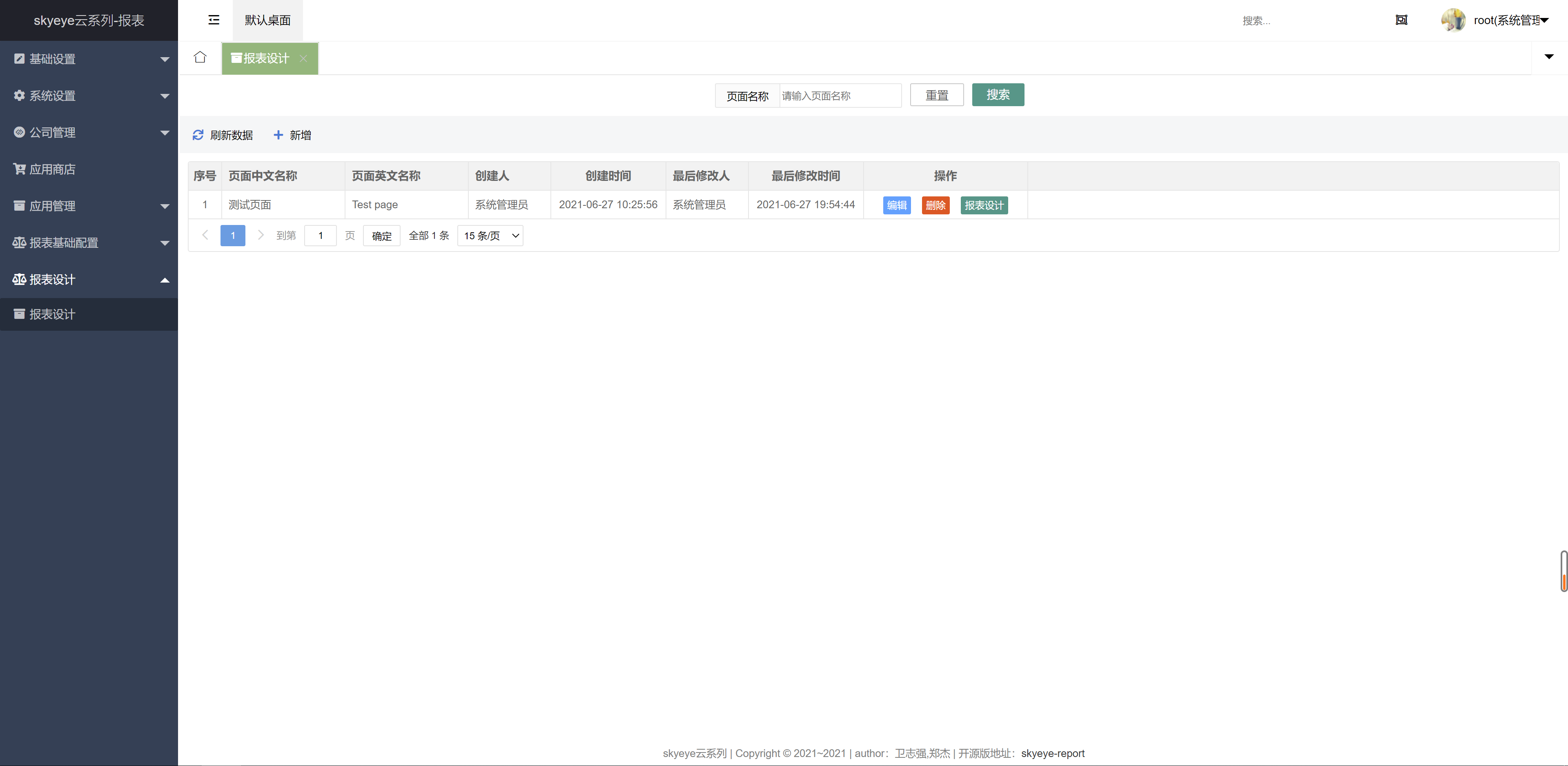Click the 序号 column header
This screenshot has width=1568, height=766.
point(205,176)
